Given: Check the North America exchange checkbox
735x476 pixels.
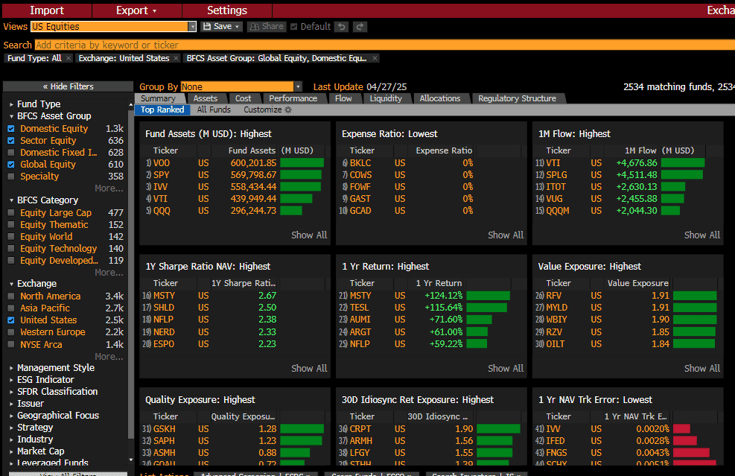Looking at the screenshot, I should click(11, 296).
